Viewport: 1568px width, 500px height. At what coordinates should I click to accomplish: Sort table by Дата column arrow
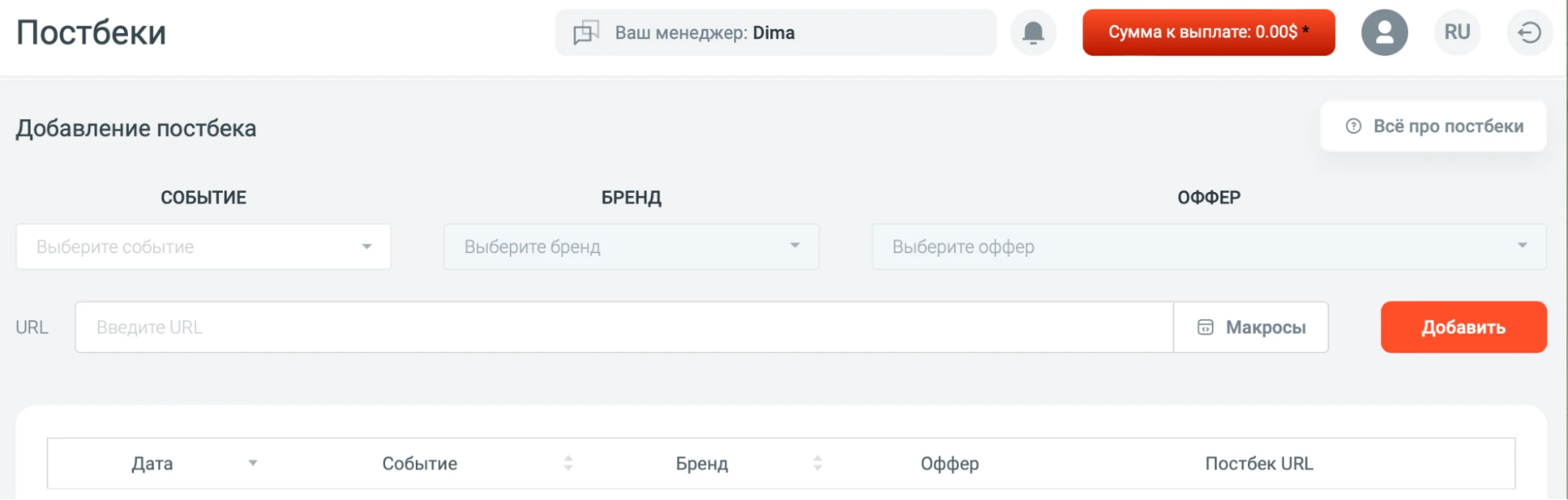click(x=253, y=463)
